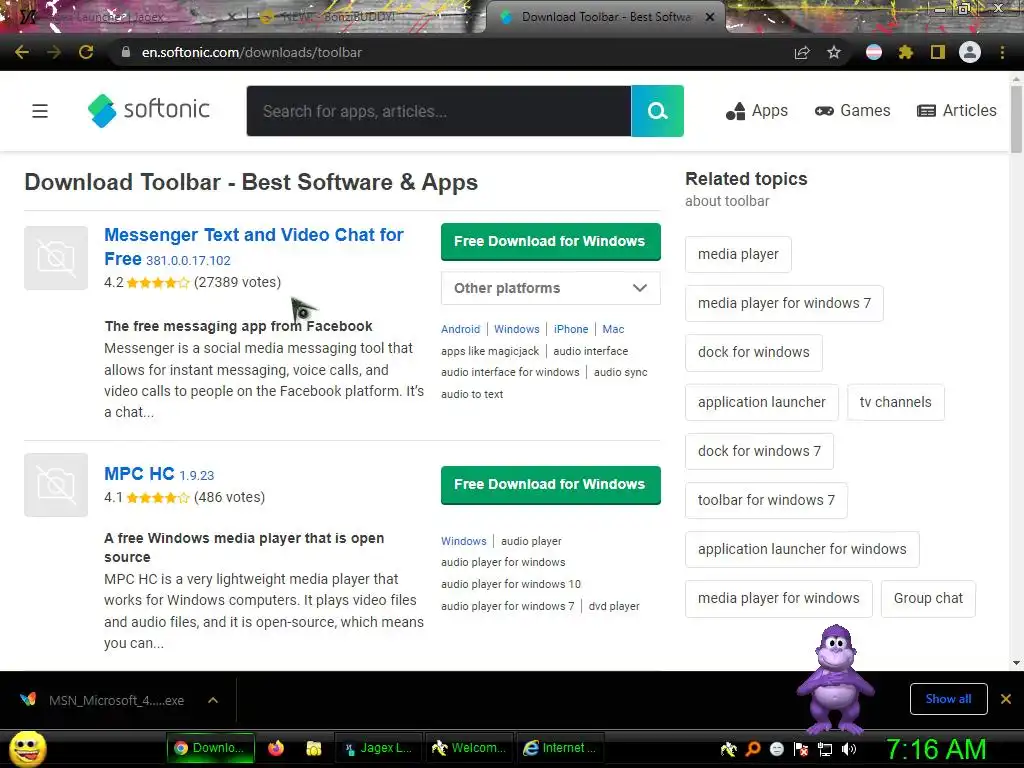Open the Apps navigation item
The image size is (1024, 768).
757,111
